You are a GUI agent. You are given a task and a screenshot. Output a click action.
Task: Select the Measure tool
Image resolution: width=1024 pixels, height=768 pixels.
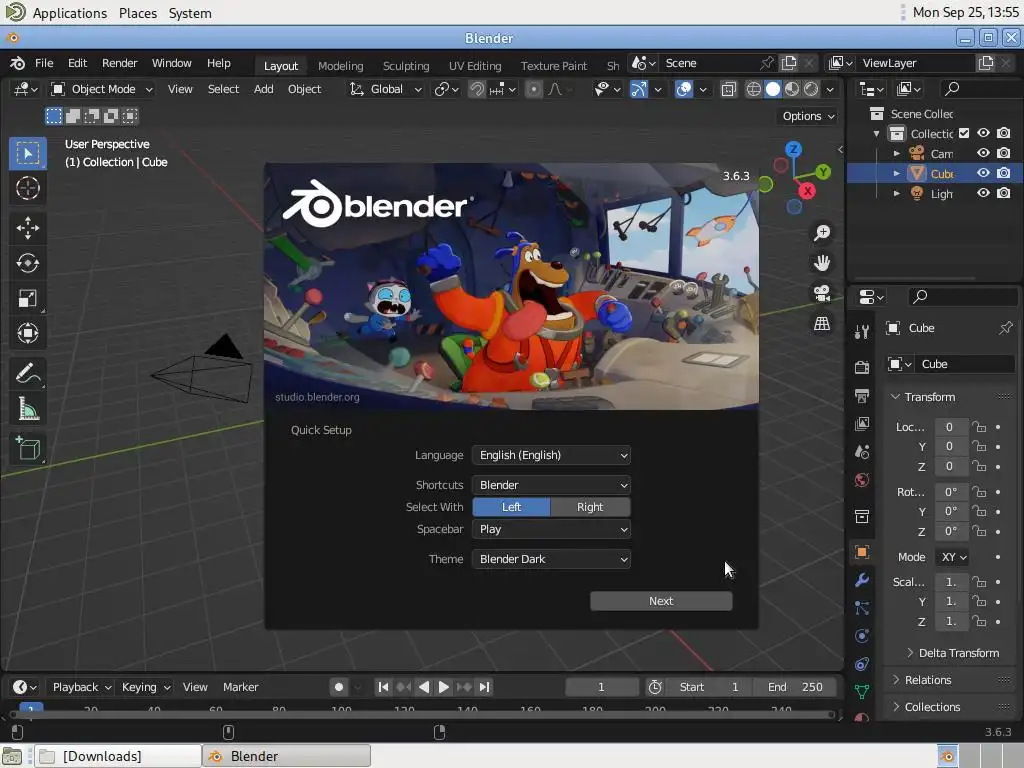[x=27, y=409]
